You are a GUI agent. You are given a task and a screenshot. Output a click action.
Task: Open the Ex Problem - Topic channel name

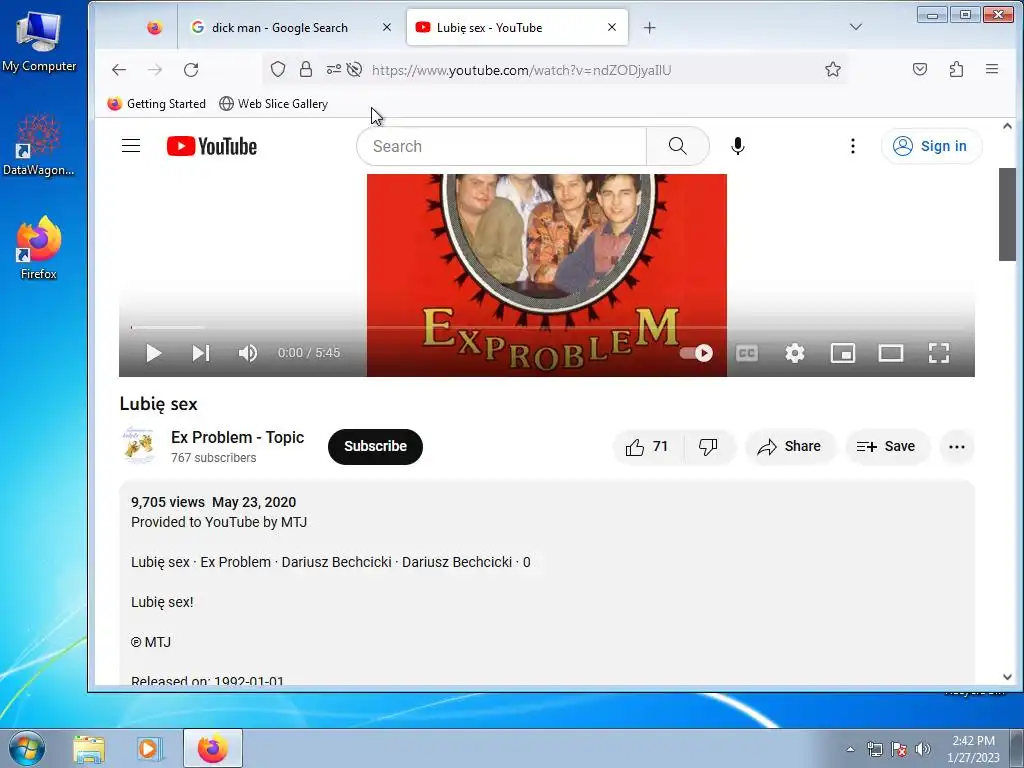pos(238,438)
